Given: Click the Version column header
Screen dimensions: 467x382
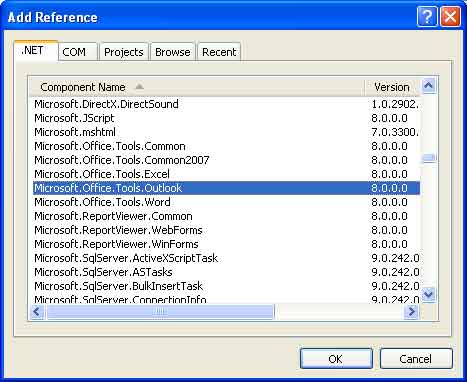Looking at the screenshot, I should [x=393, y=87].
